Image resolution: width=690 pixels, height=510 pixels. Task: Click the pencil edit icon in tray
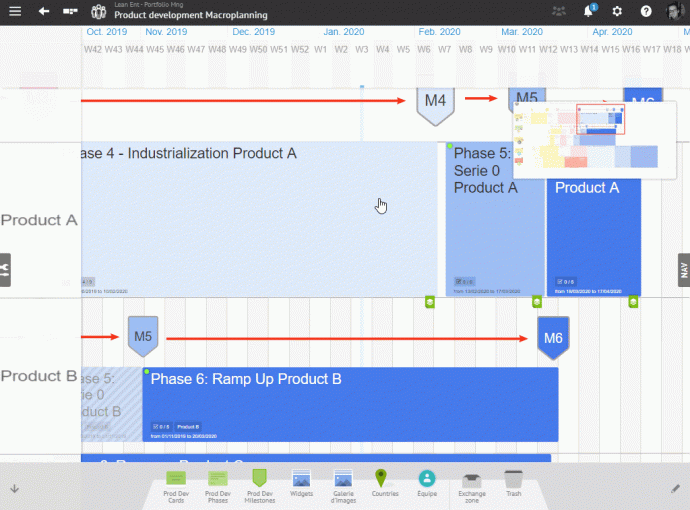[x=675, y=488]
